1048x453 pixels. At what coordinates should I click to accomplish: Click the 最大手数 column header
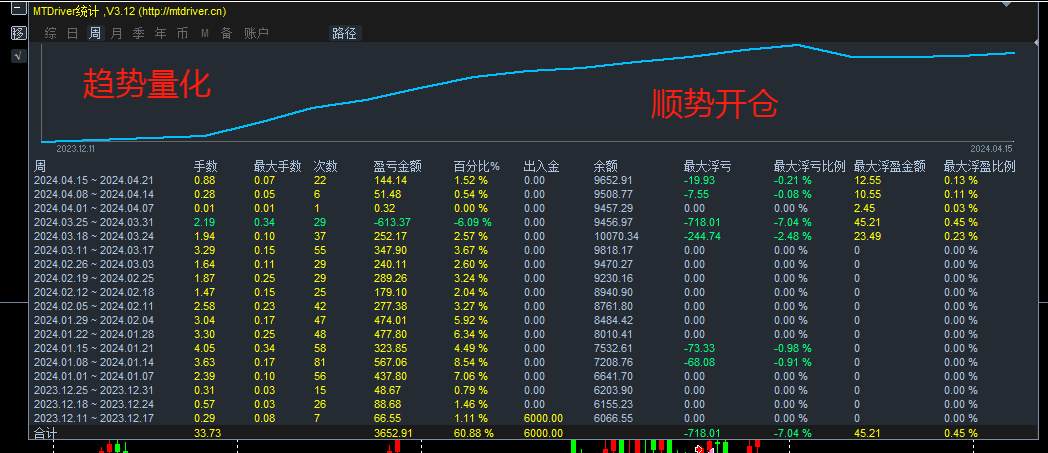pos(277,166)
